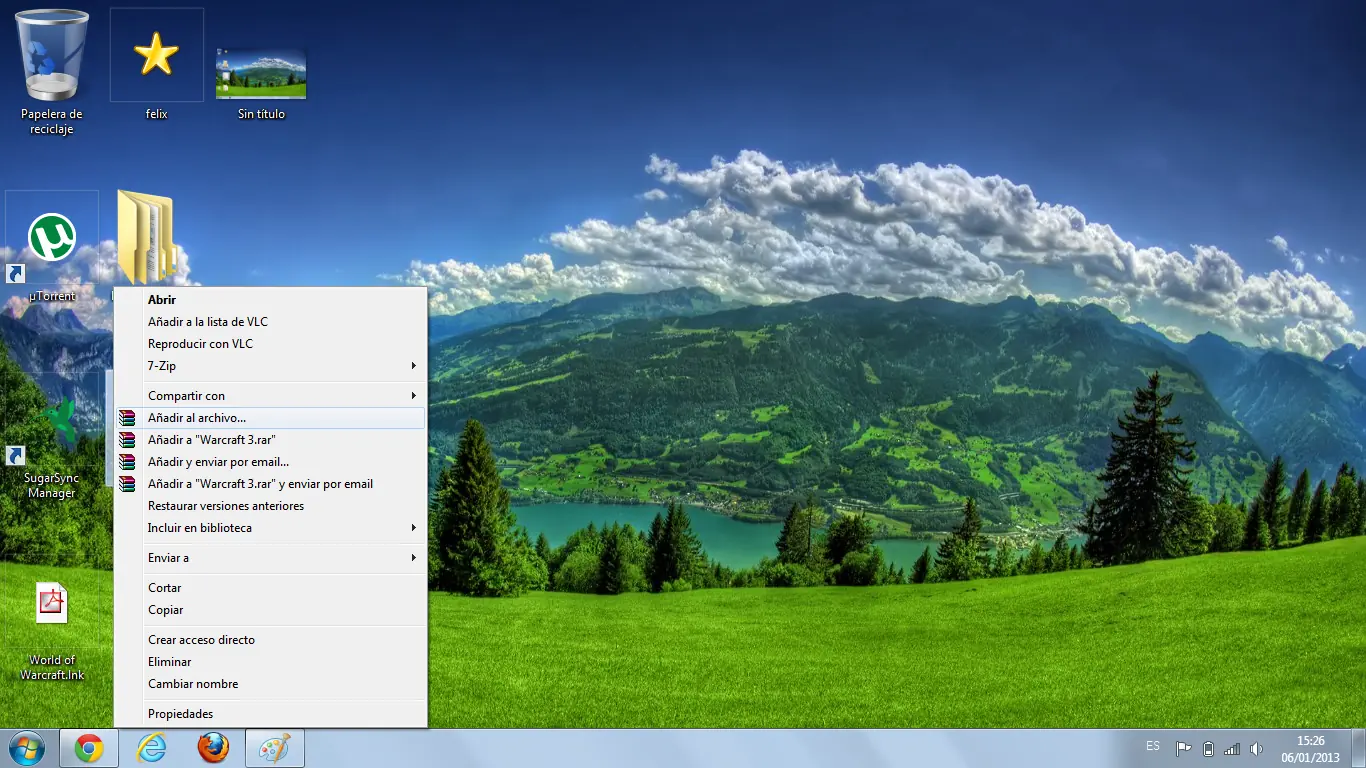Choose Reproducir con VLC

(270, 344)
